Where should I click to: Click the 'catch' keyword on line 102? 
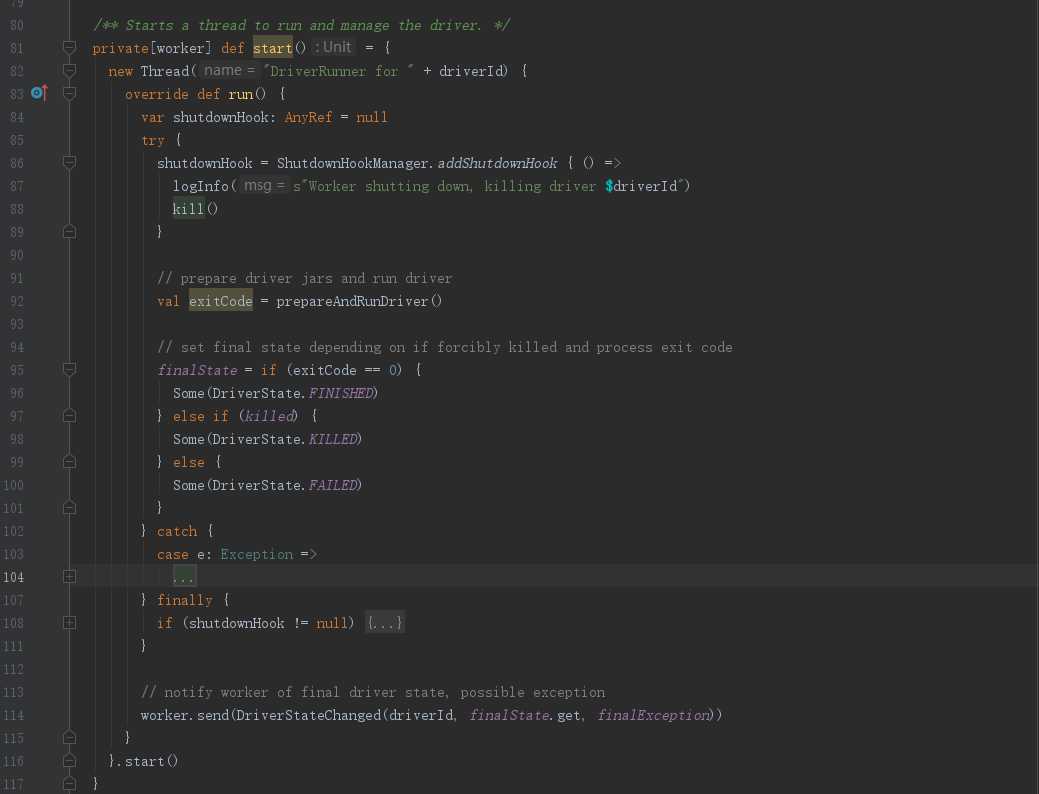(x=177, y=531)
